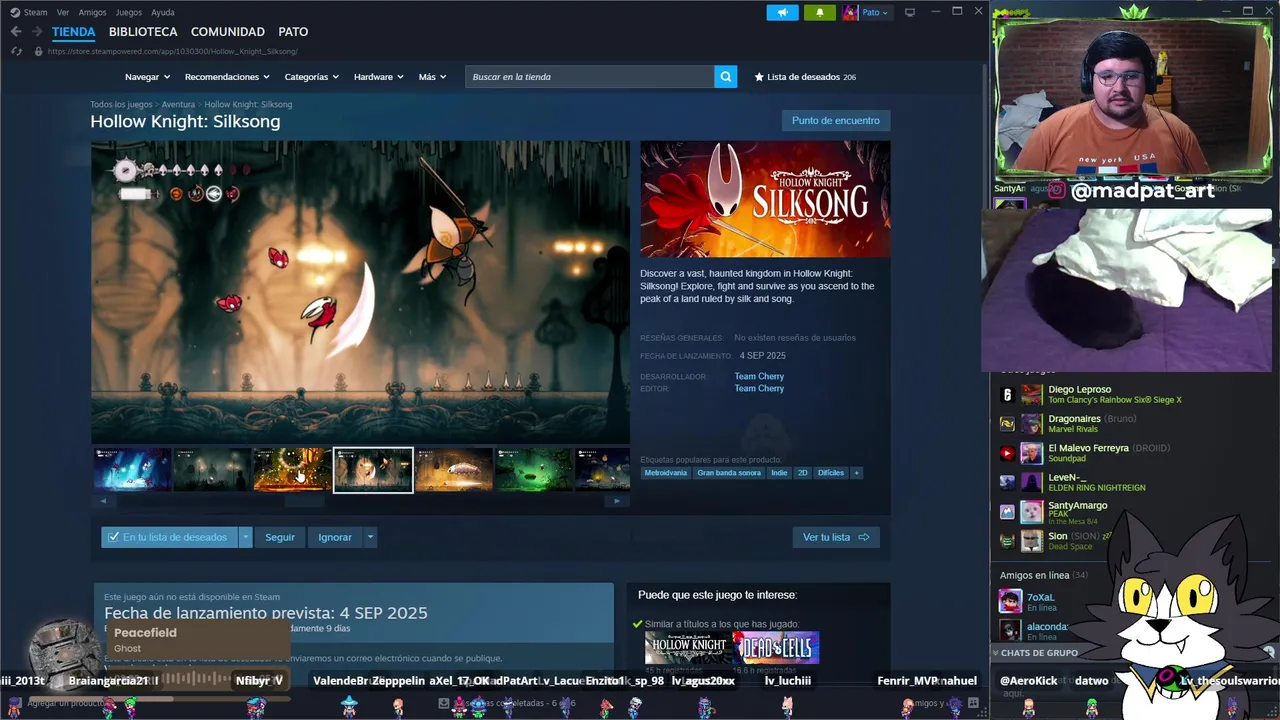Screen dimensions: 1280x720
Task: Click the Elden Ring Nightreign icon beside LeveN-_
Action: click(x=1007, y=482)
